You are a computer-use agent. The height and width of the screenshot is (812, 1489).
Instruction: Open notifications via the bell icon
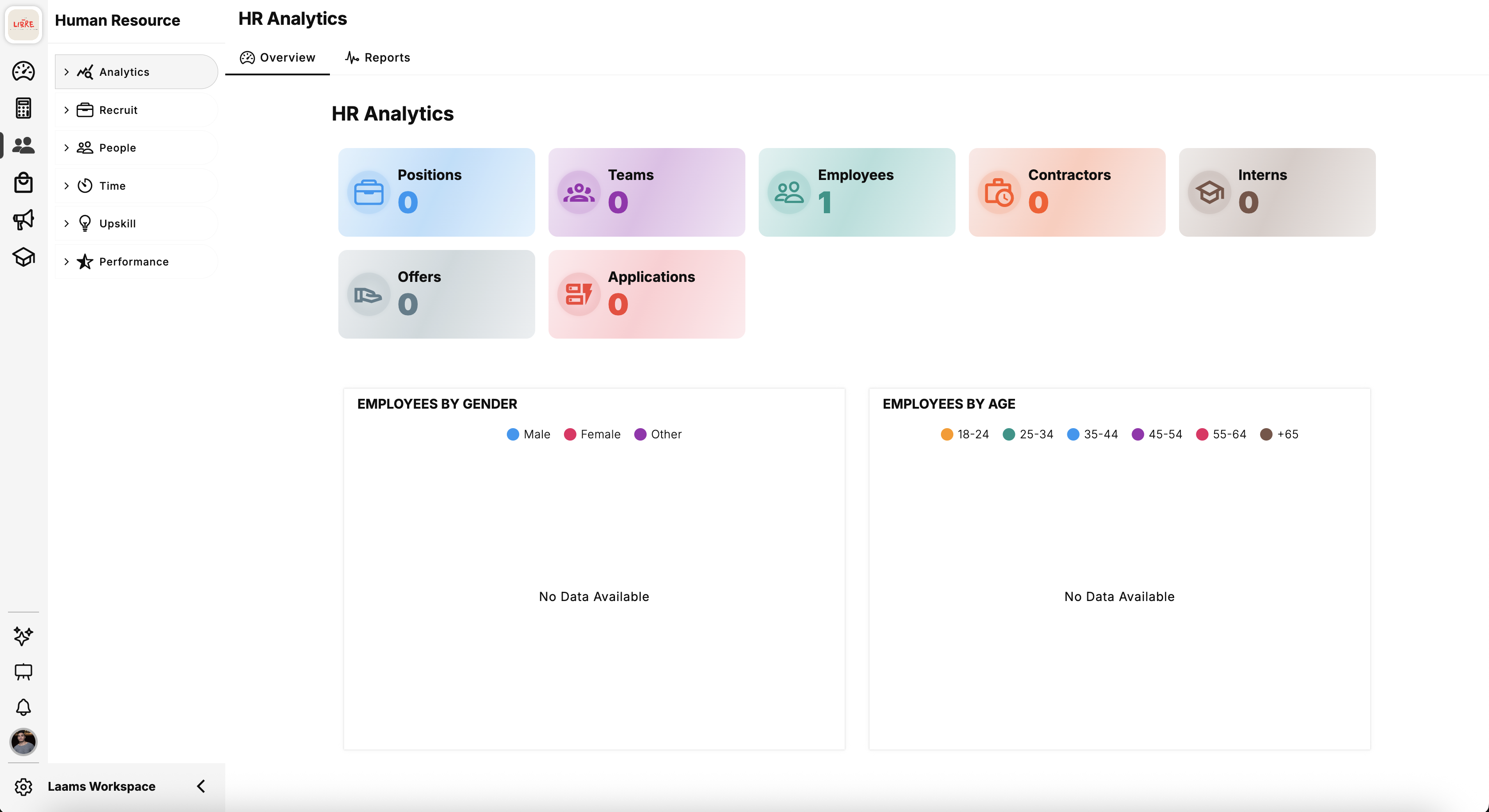click(x=23, y=707)
